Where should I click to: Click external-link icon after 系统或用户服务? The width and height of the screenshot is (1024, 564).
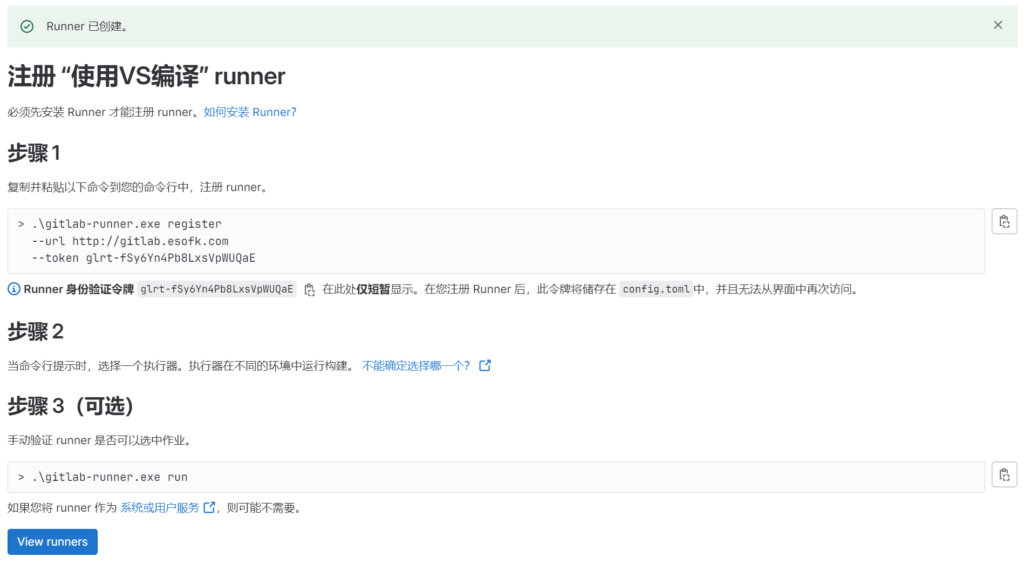coord(209,508)
